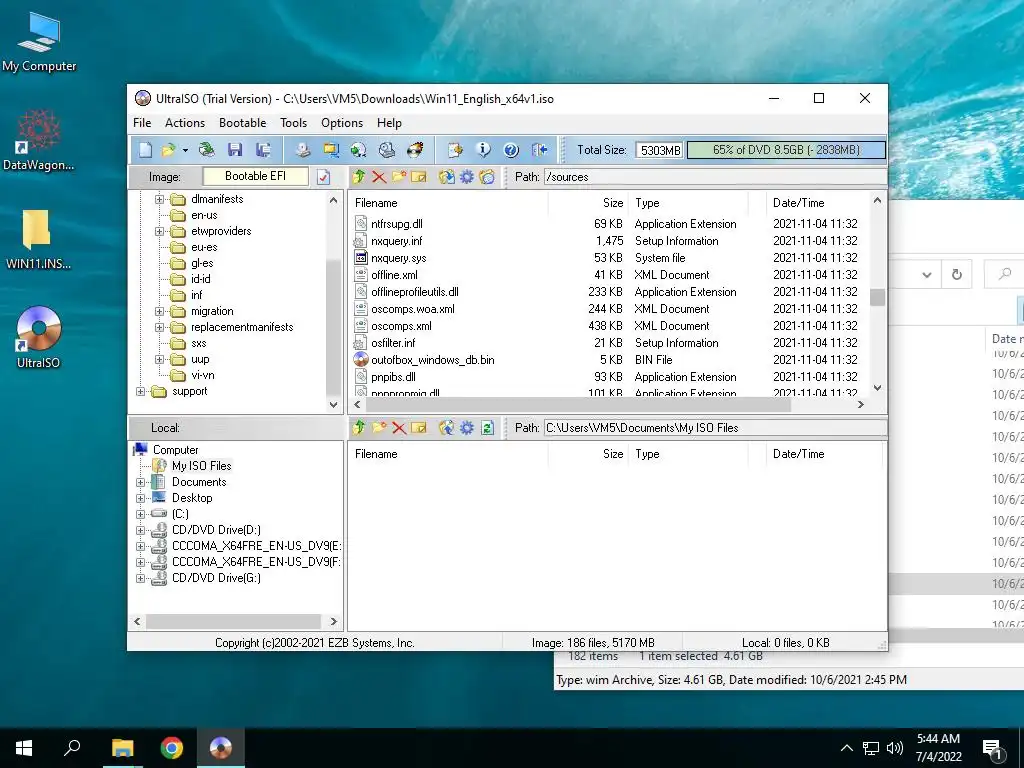Click the Up folder icon in the Local pane

pos(359,428)
